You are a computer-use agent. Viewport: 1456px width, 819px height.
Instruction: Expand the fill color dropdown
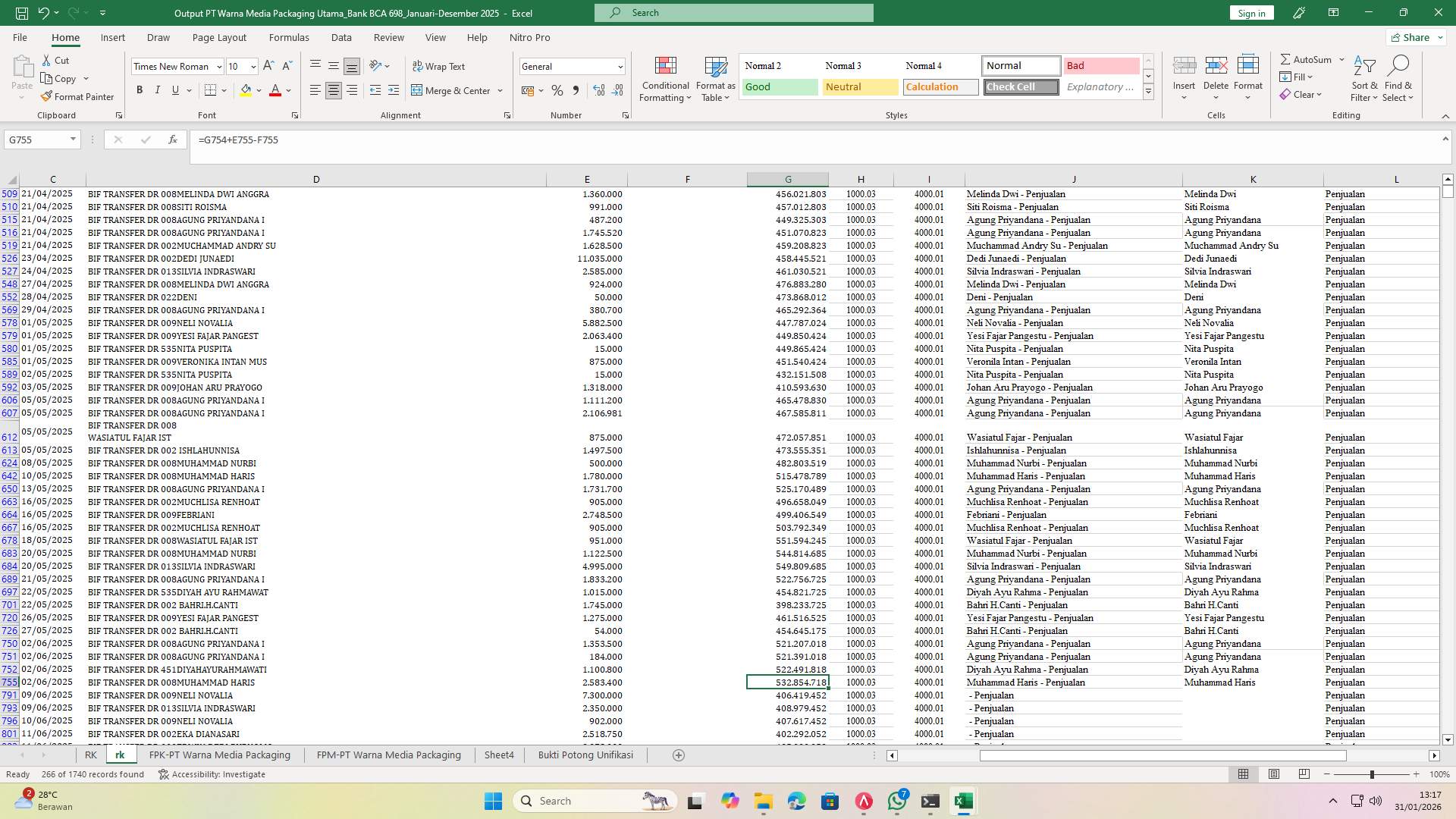point(257,90)
